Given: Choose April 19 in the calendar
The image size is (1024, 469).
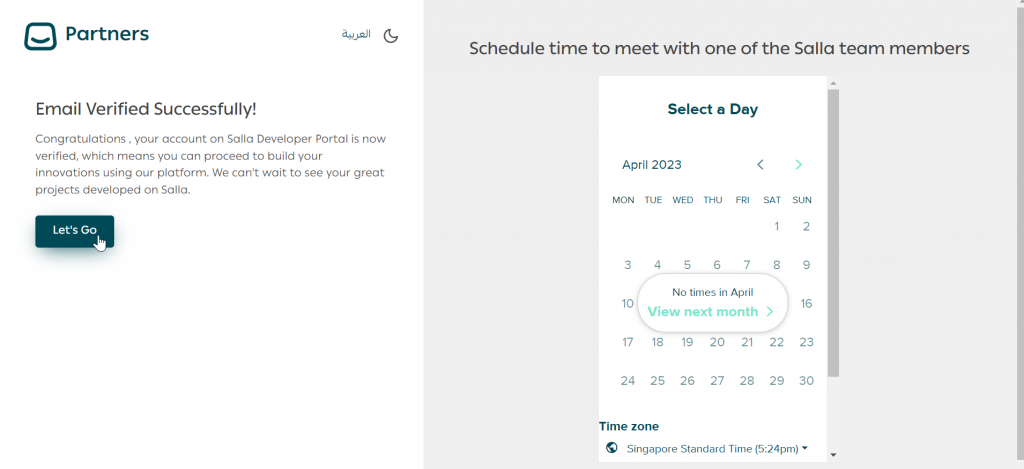Looking at the screenshot, I should [x=687, y=342].
